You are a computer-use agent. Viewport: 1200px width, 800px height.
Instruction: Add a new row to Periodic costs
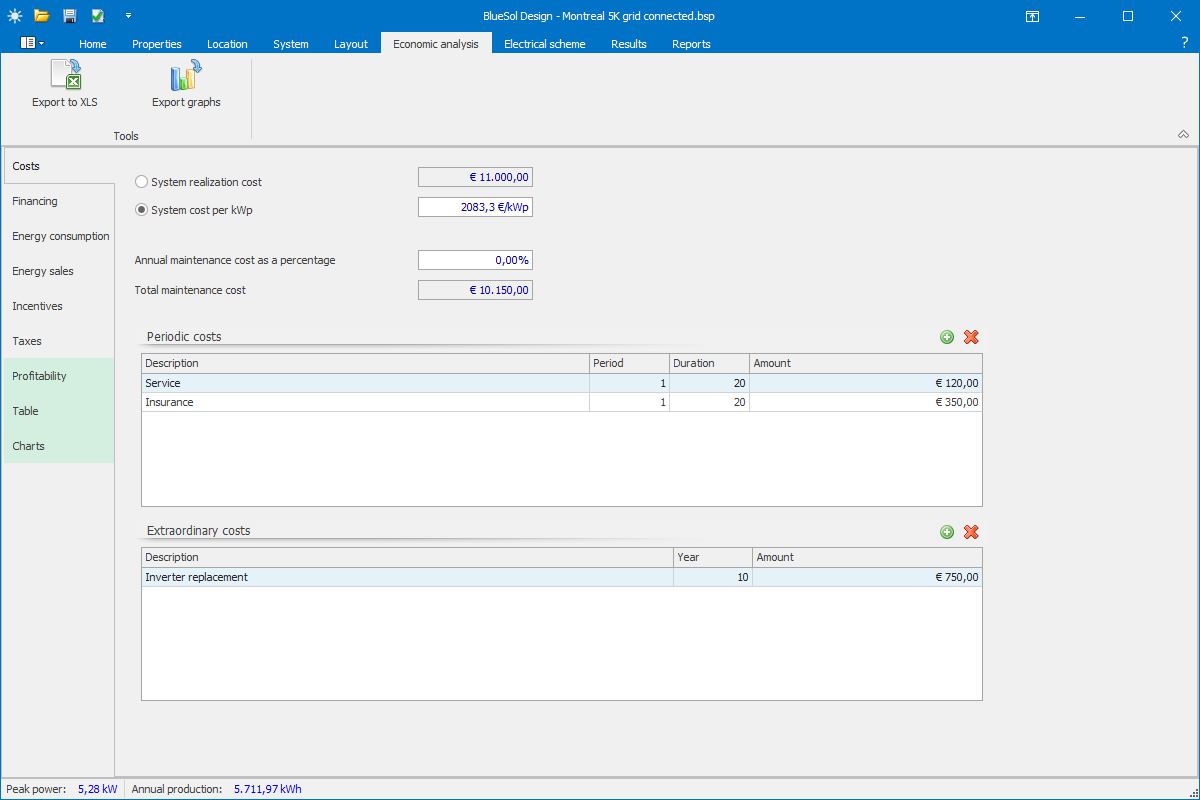coord(947,337)
